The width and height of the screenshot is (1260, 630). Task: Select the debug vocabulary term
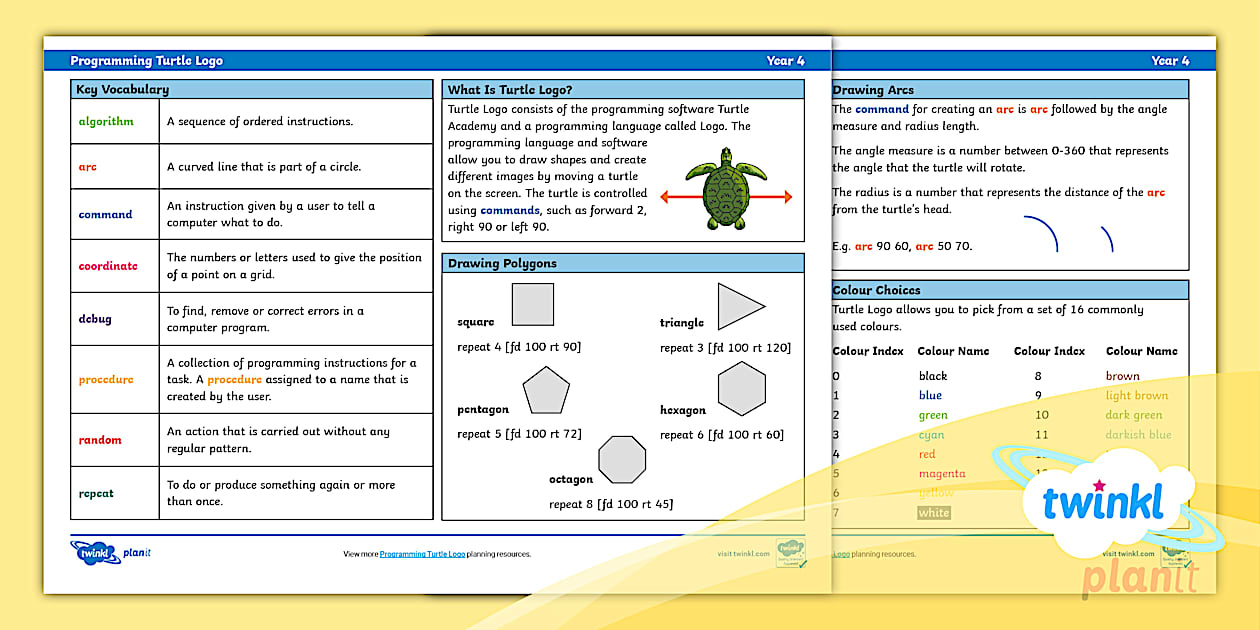pyautogui.click(x=92, y=318)
